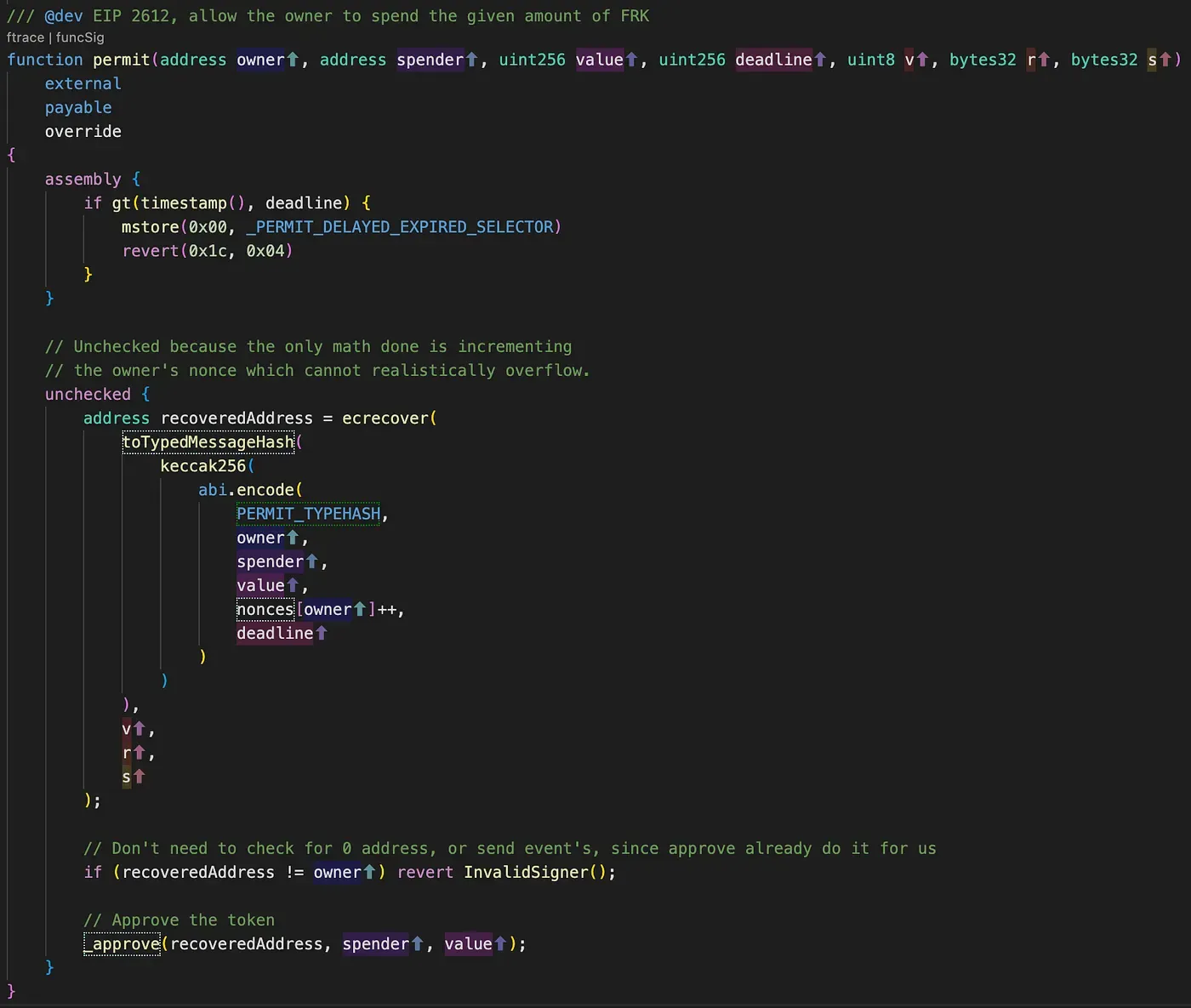Click the "ftrace" code lens link

point(26,37)
